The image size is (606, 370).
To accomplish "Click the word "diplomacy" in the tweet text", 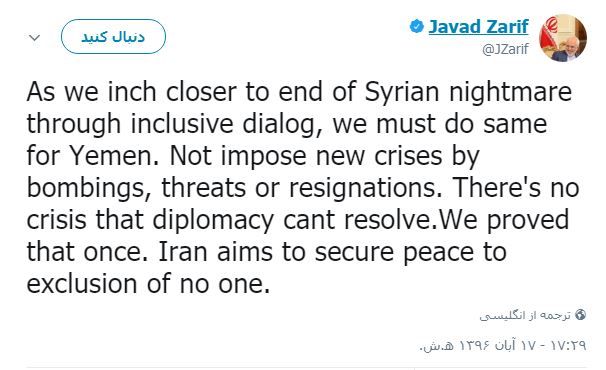I will [213, 221].
